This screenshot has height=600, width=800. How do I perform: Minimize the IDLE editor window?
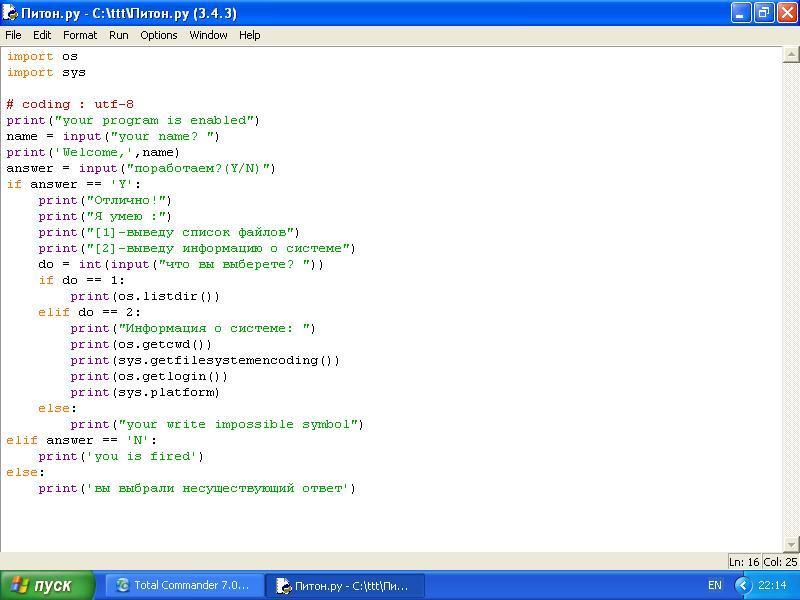pos(741,13)
